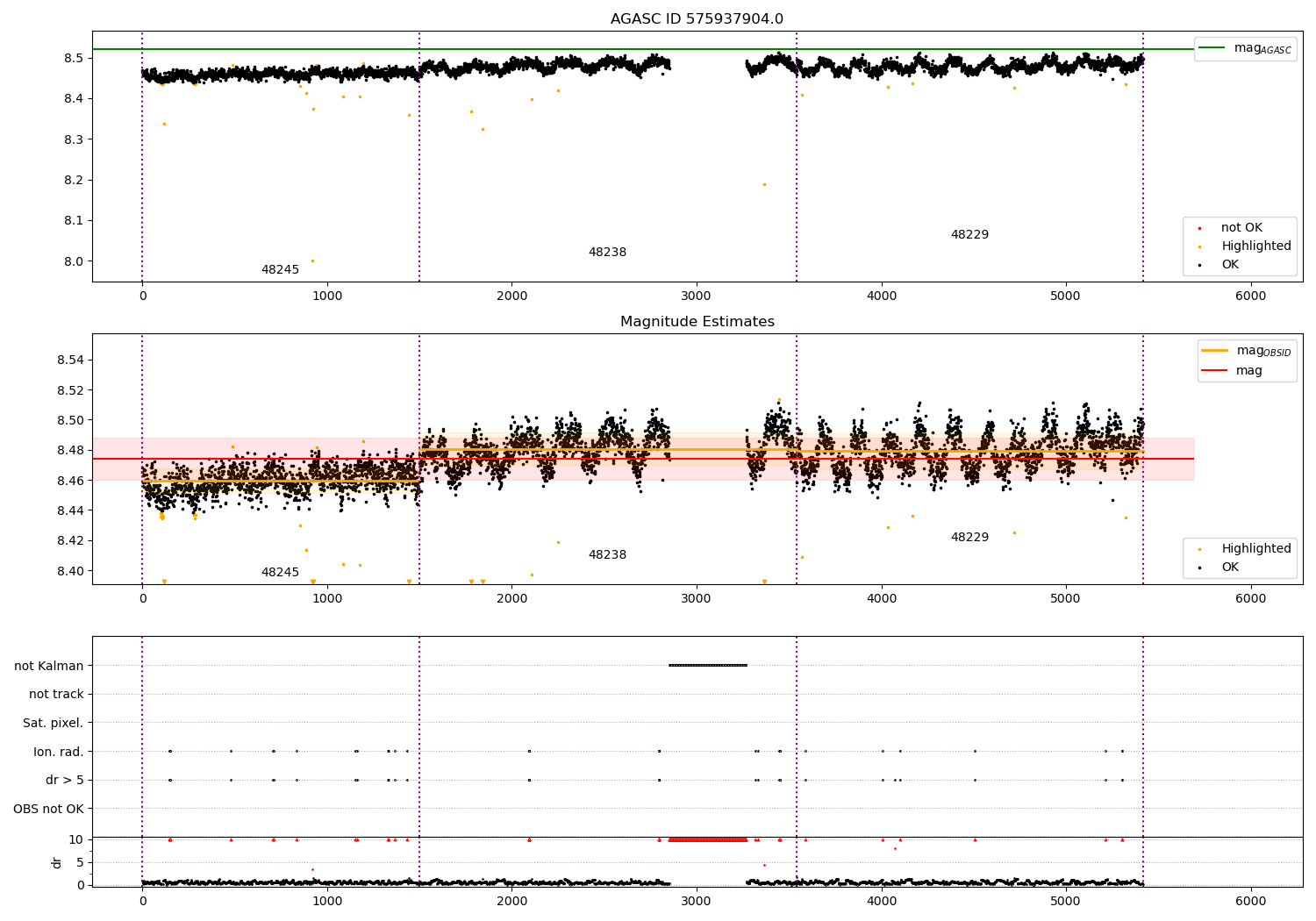Screen dimensions: 1316x921
Task: Click the not Kalman black marker band
Action: 708,665
